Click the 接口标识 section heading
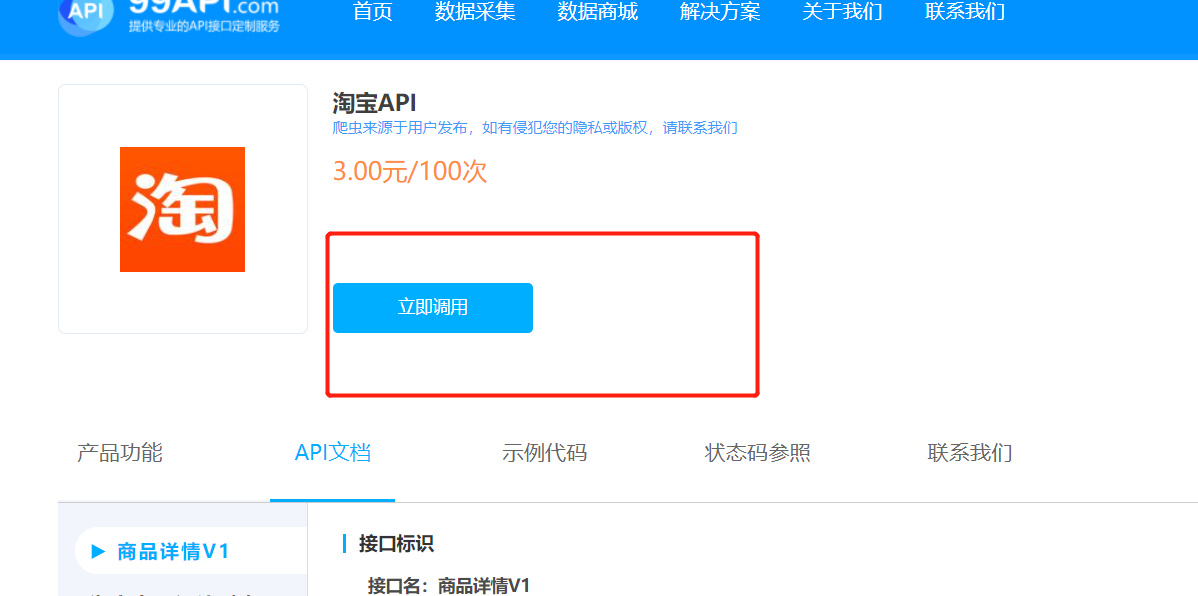This screenshot has height=596, width=1198. pos(397,544)
